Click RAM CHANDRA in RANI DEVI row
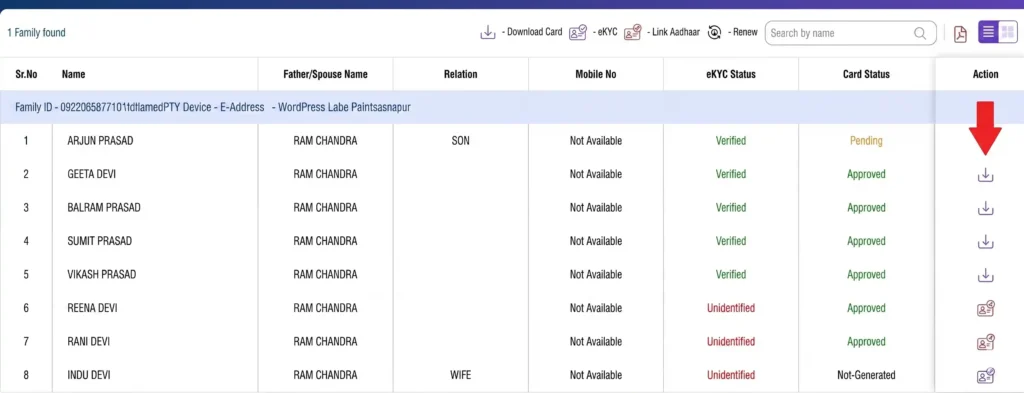Screen dimensions: 1024x393 [325, 341]
